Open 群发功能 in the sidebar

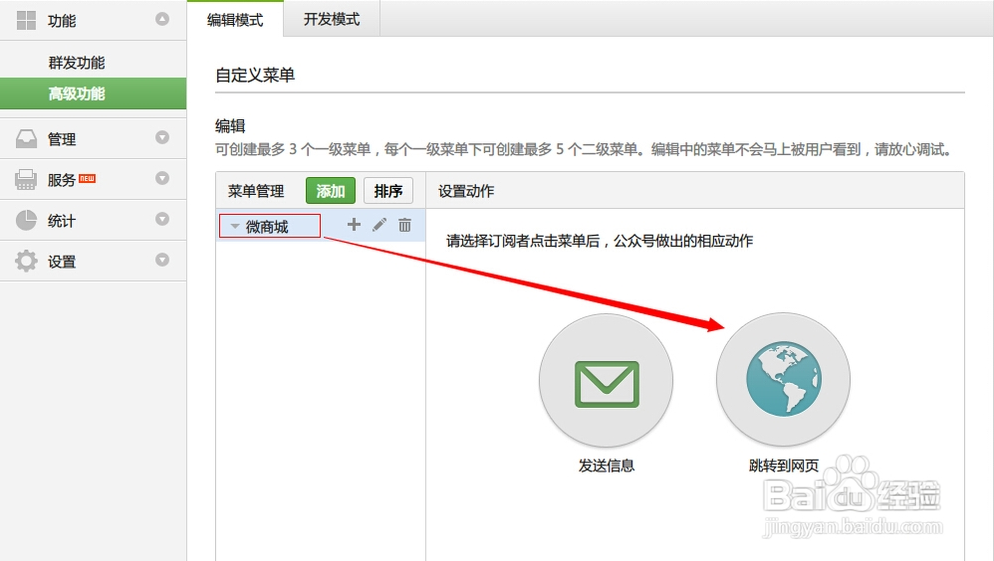pyautogui.click(x=77, y=62)
